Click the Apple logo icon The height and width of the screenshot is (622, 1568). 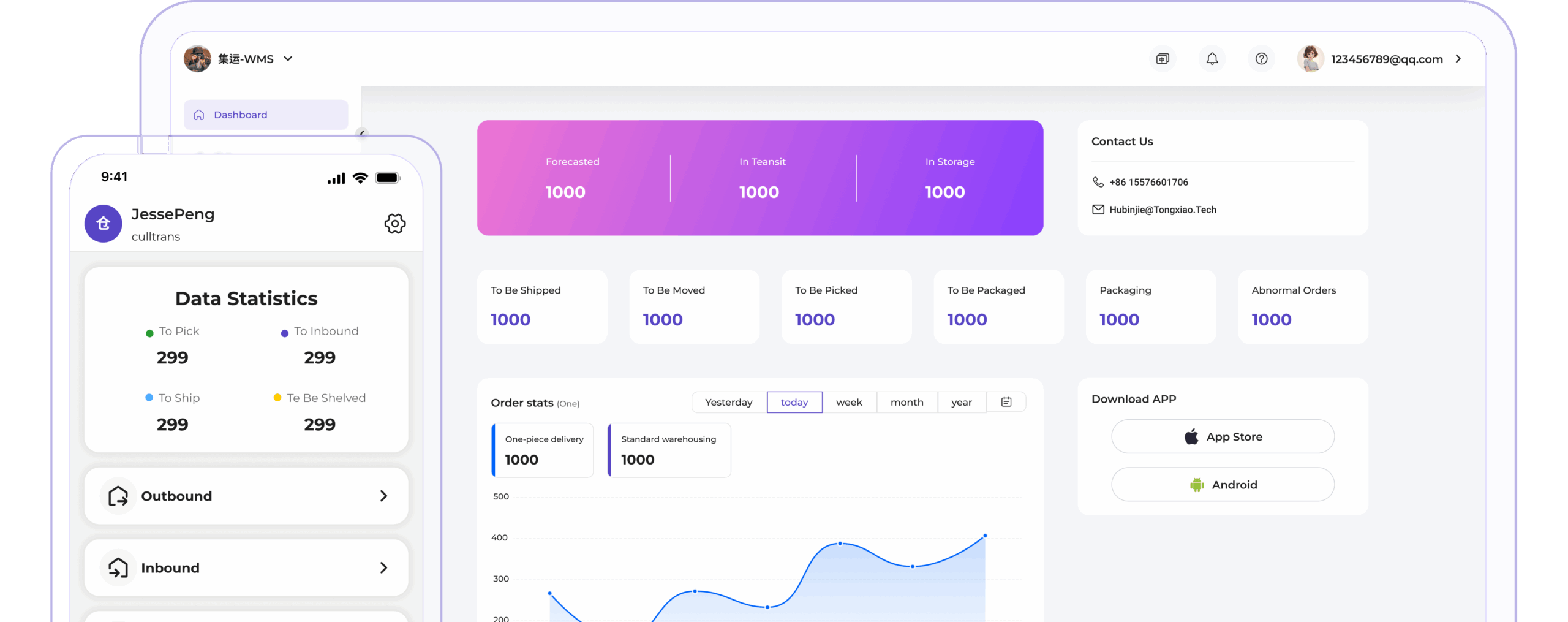click(x=1191, y=436)
